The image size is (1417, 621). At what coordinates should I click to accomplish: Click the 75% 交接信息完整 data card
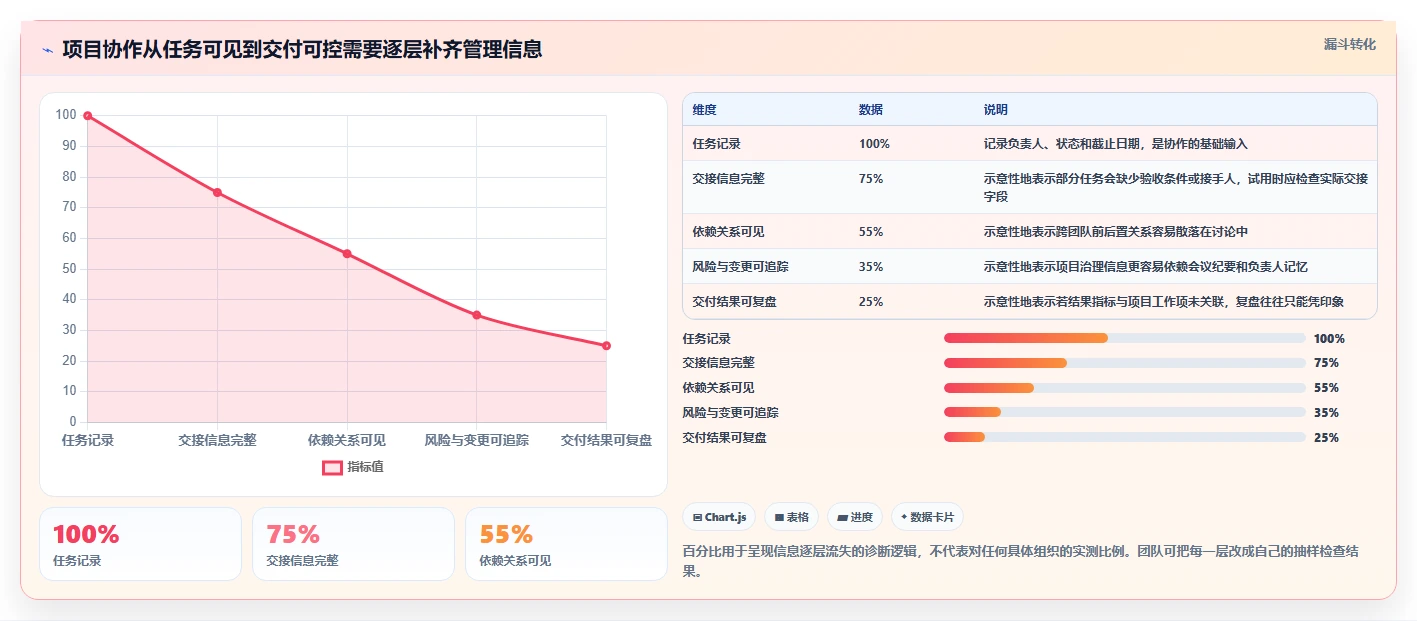point(353,544)
